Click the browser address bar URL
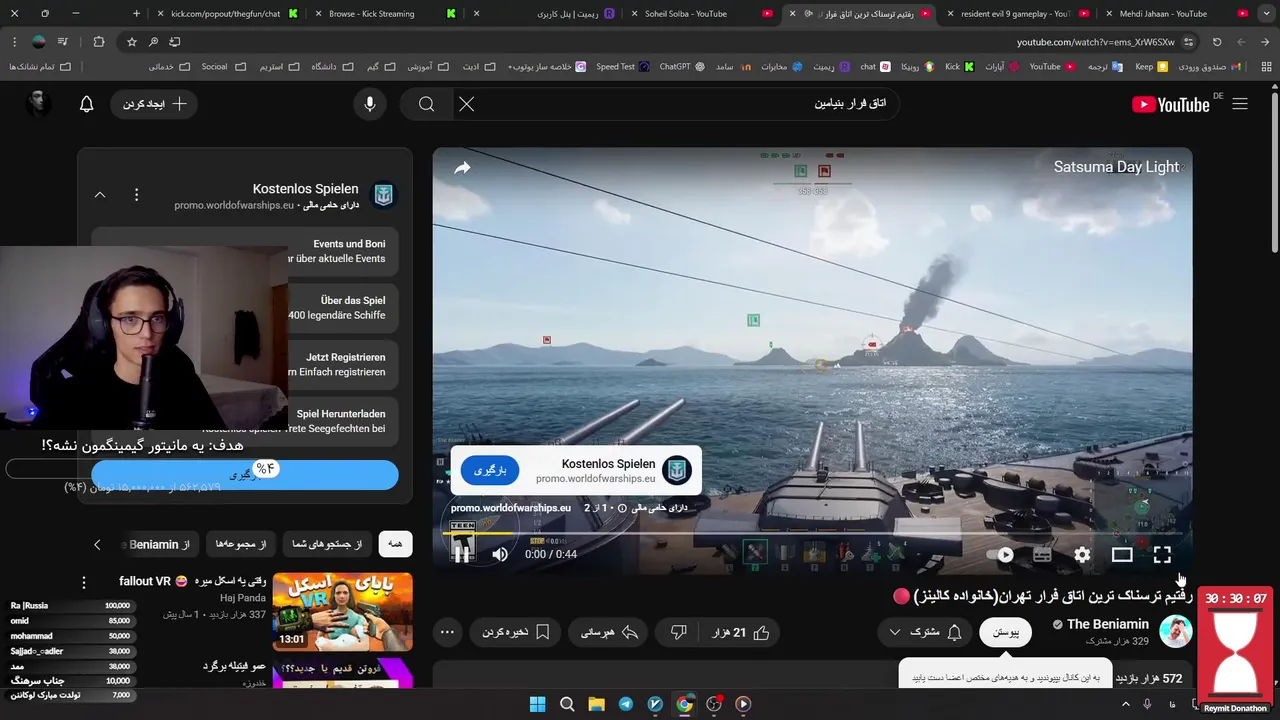The height and width of the screenshot is (720, 1280). 1095,42
